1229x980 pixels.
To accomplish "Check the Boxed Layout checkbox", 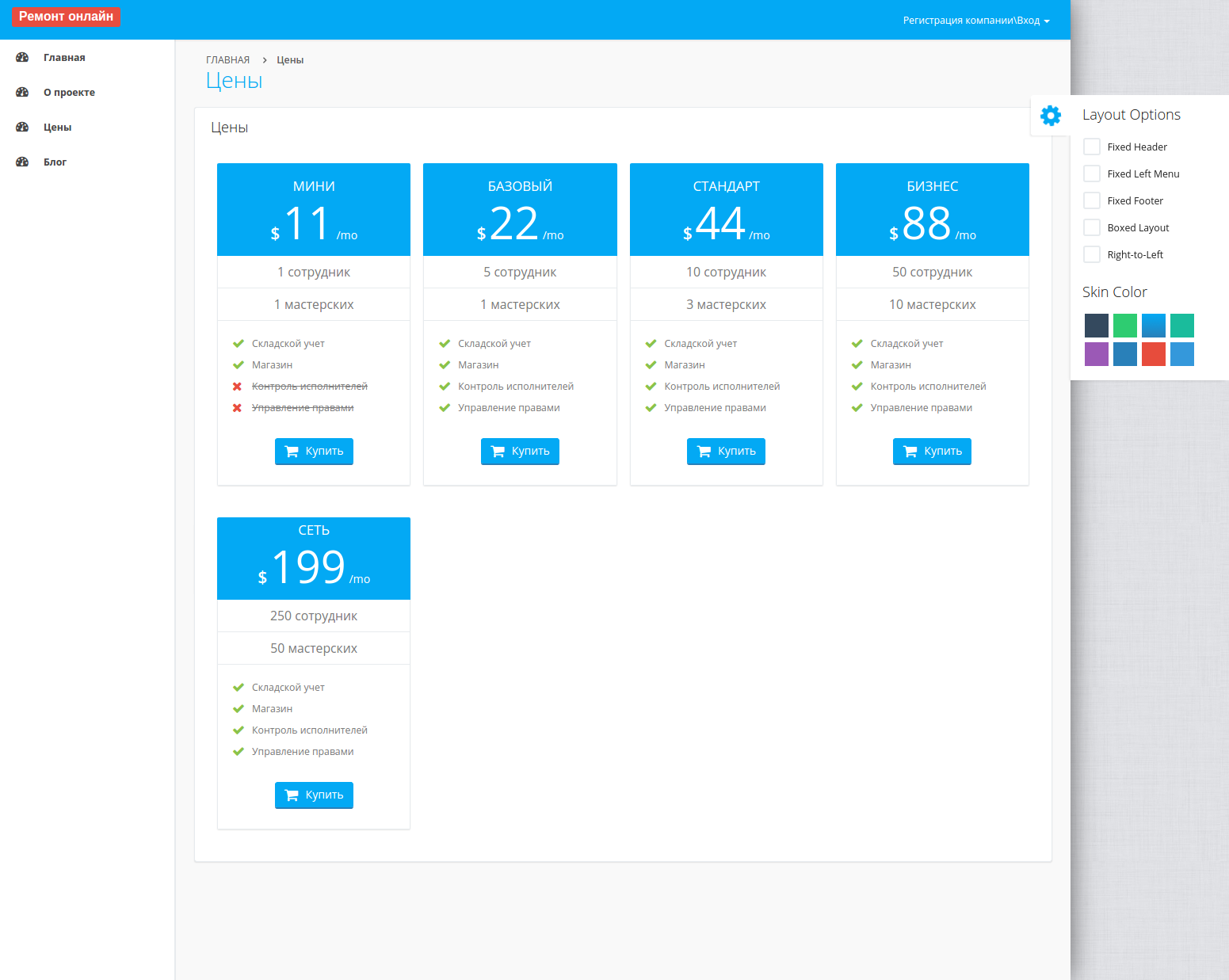I will click(1092, 227).
